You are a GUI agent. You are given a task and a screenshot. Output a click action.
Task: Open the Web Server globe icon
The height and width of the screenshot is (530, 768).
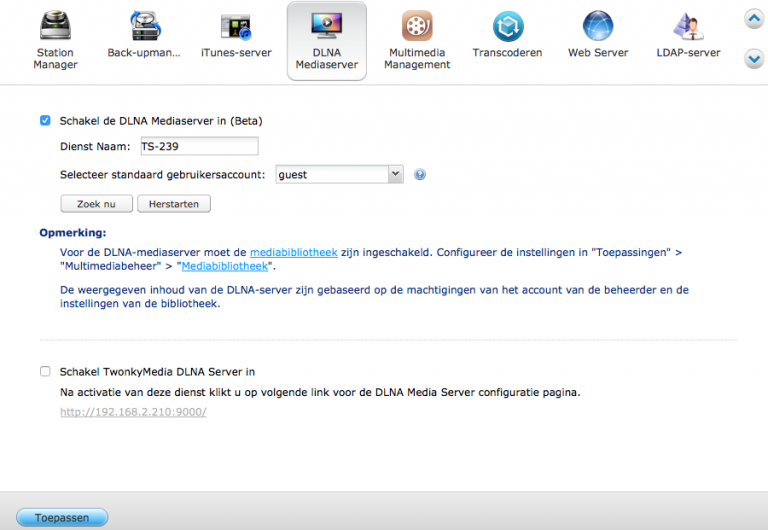(x=598, y=27)
